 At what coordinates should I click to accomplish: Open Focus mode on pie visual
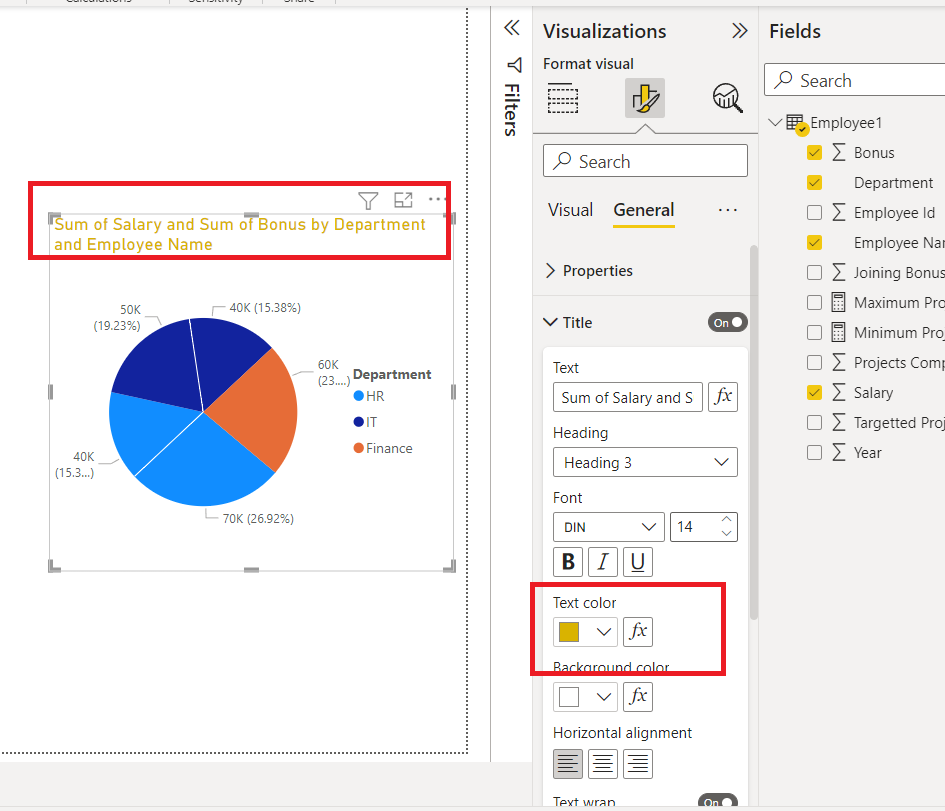[x=403, y=199]
